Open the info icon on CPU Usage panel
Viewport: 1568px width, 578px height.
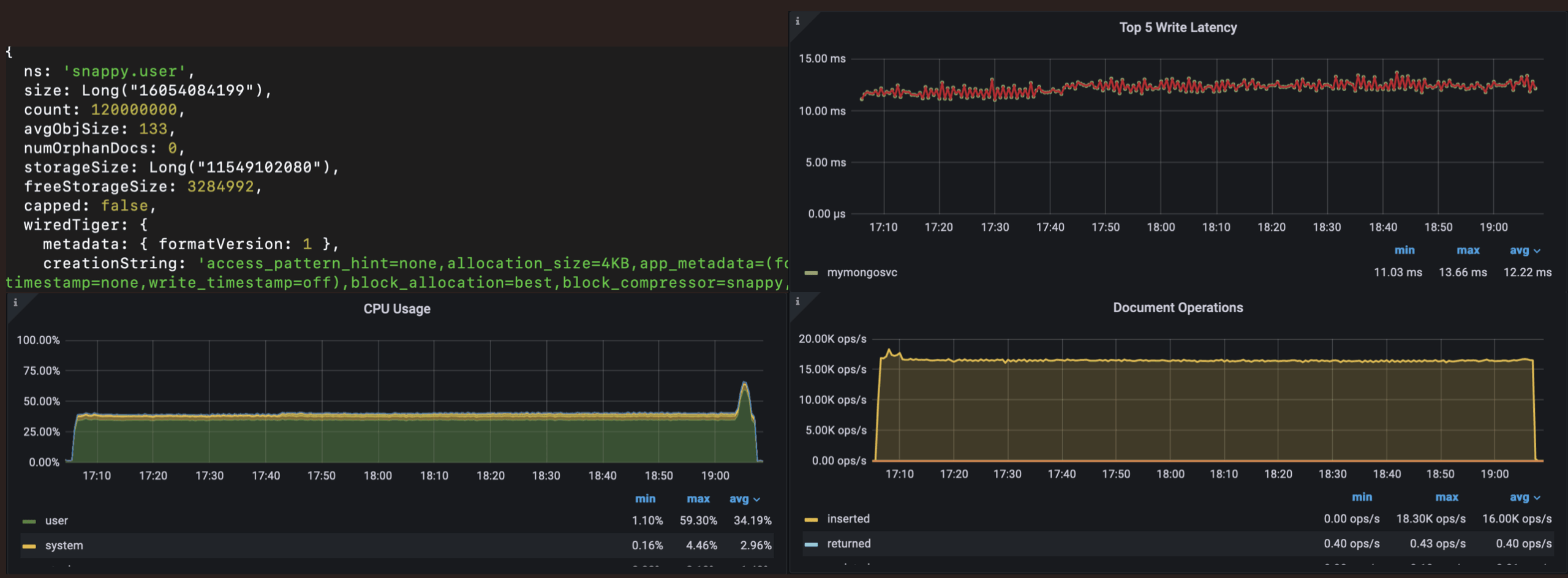click(x=15, y=302)
